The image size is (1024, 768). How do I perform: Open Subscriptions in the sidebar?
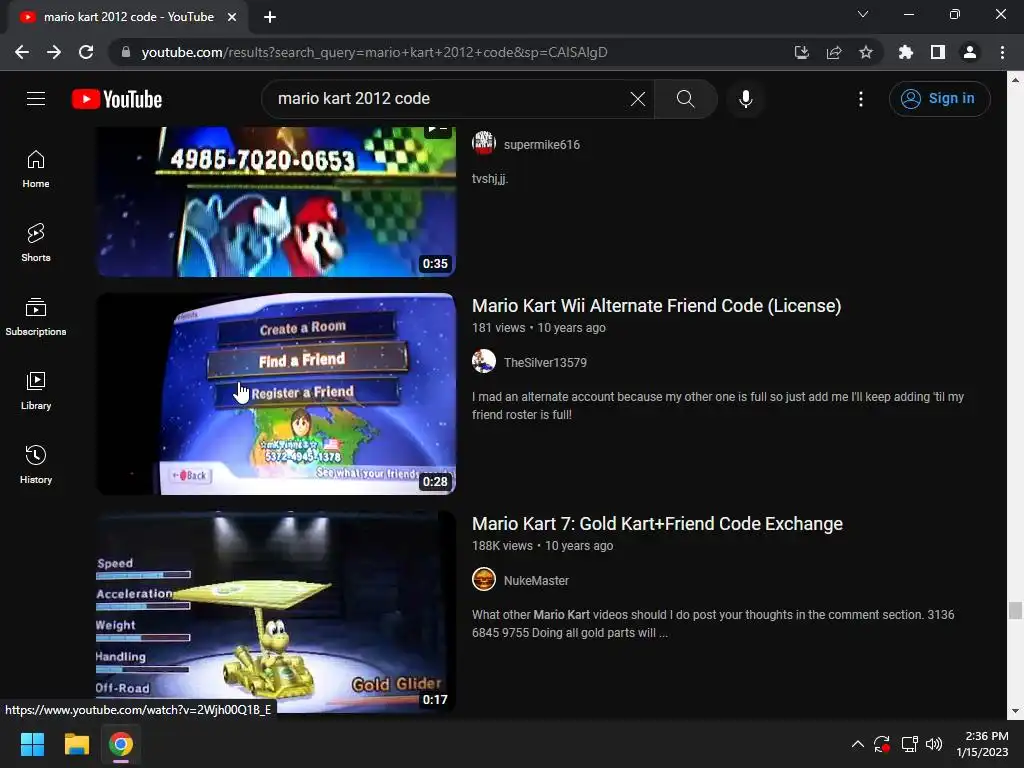(x=36, y=316)
